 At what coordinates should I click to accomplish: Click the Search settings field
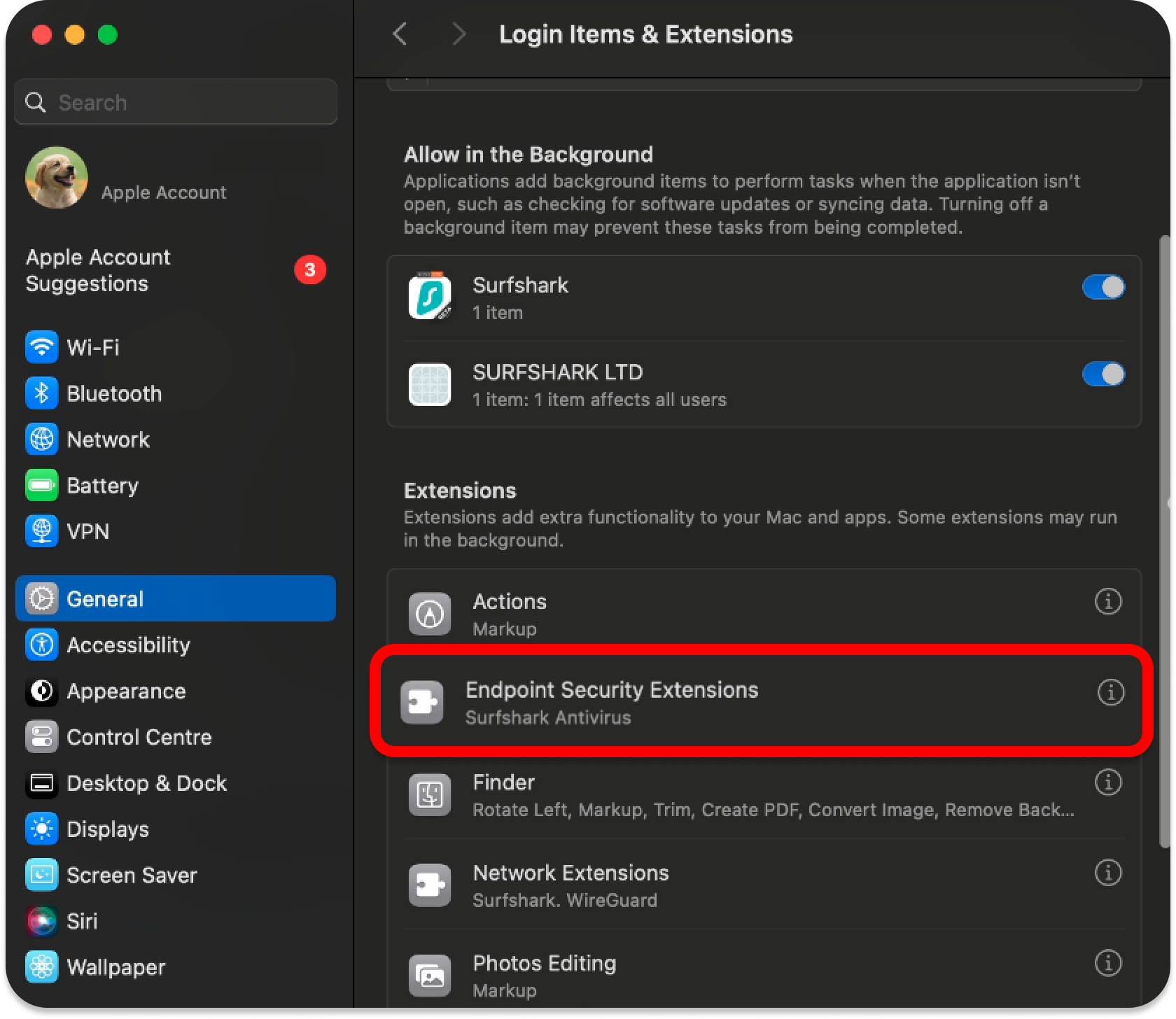[x=176, y=102]
